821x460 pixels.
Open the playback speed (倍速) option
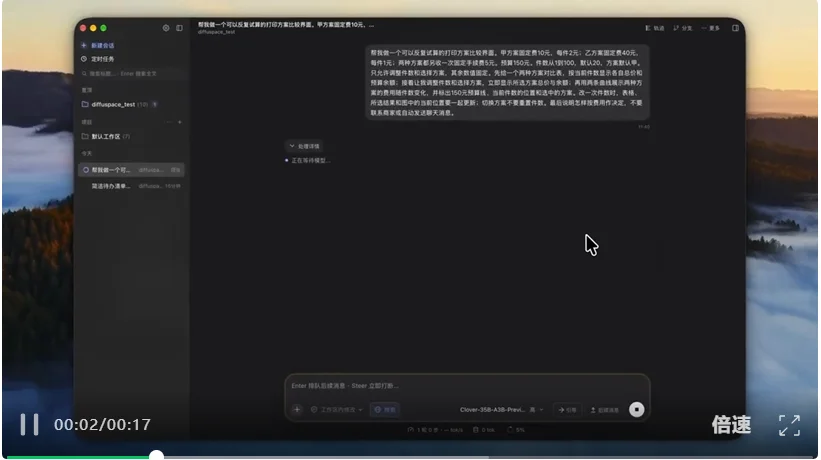(x=731, y=425)
